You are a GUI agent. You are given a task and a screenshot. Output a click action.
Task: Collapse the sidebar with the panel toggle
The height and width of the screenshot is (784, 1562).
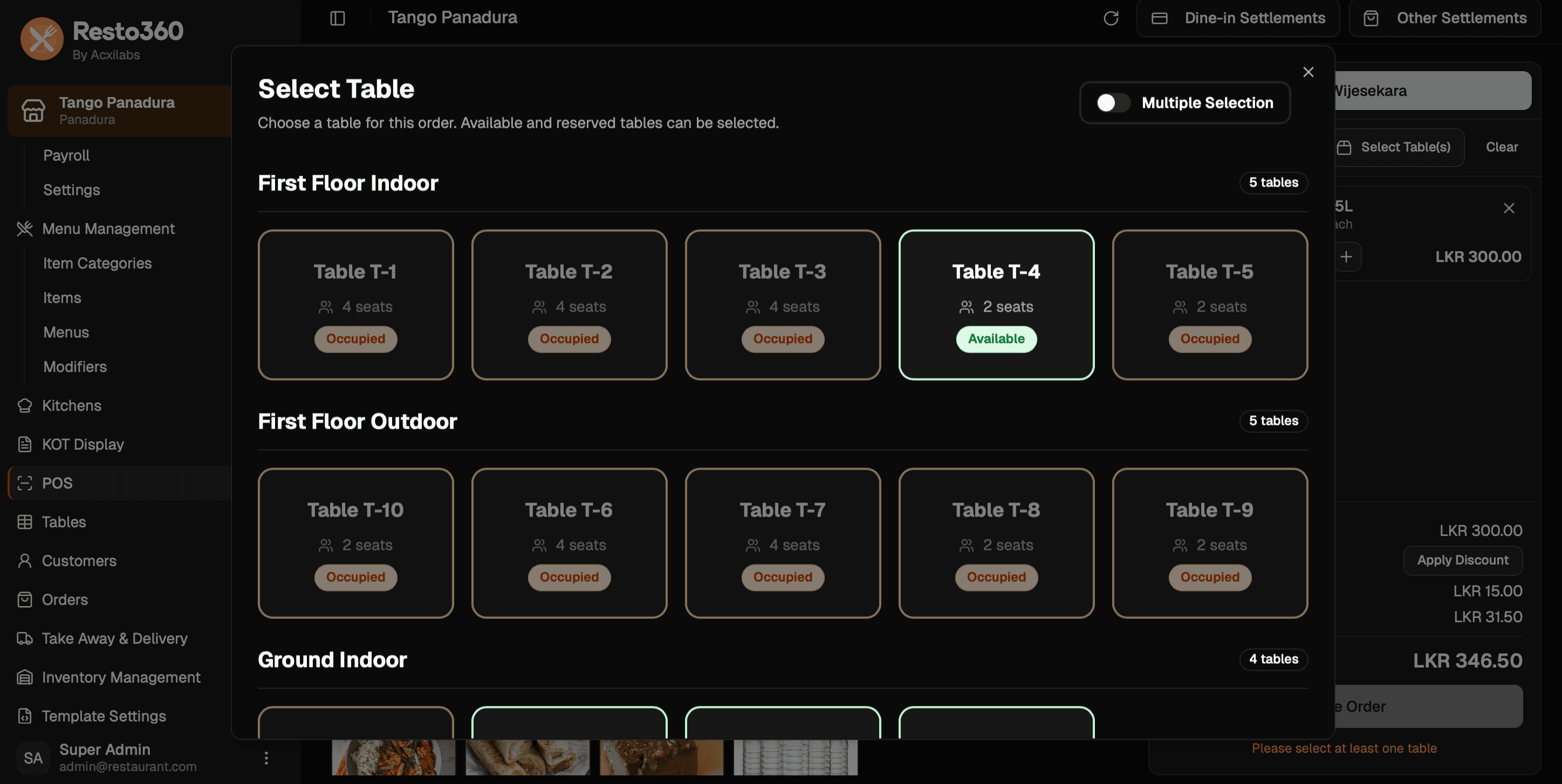click(337, 18)
